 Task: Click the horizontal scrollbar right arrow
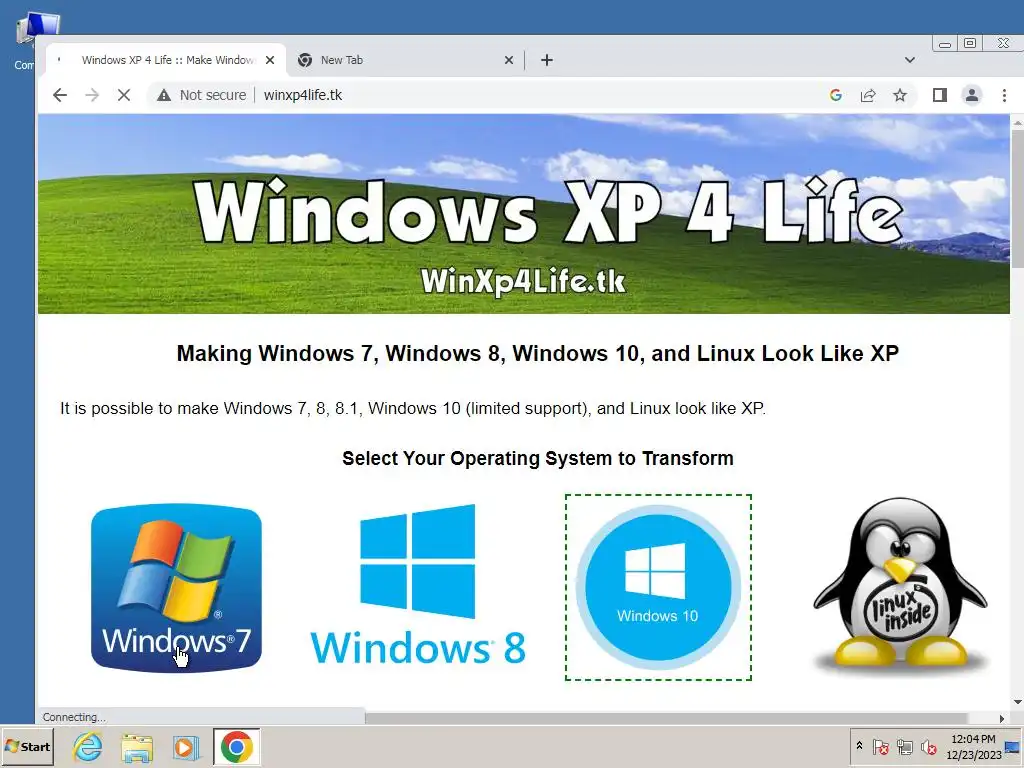[1002, 718]
